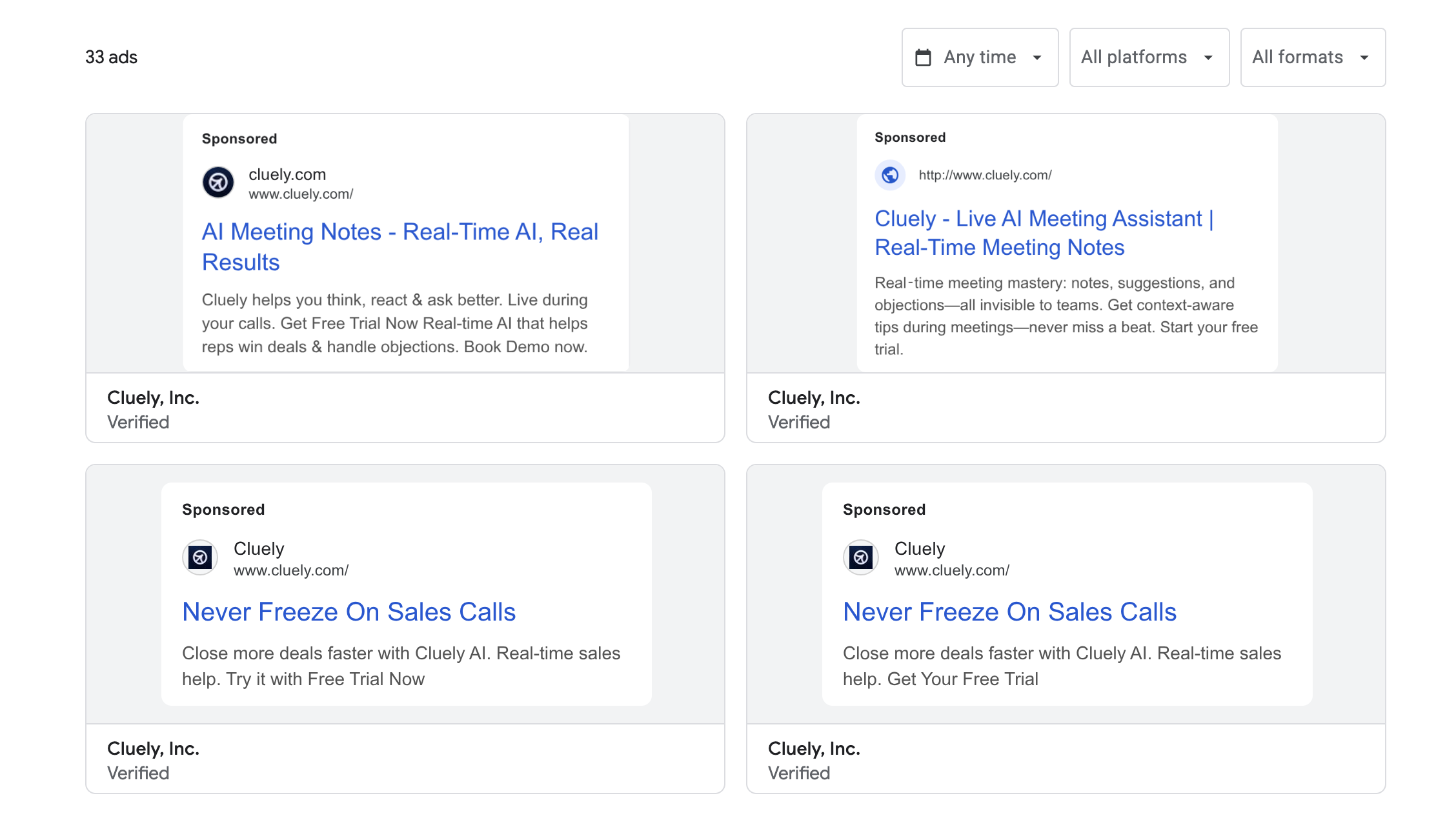Click 'Sponsored' label in the AI Meeting Notes ad

(x=239, y=139)
